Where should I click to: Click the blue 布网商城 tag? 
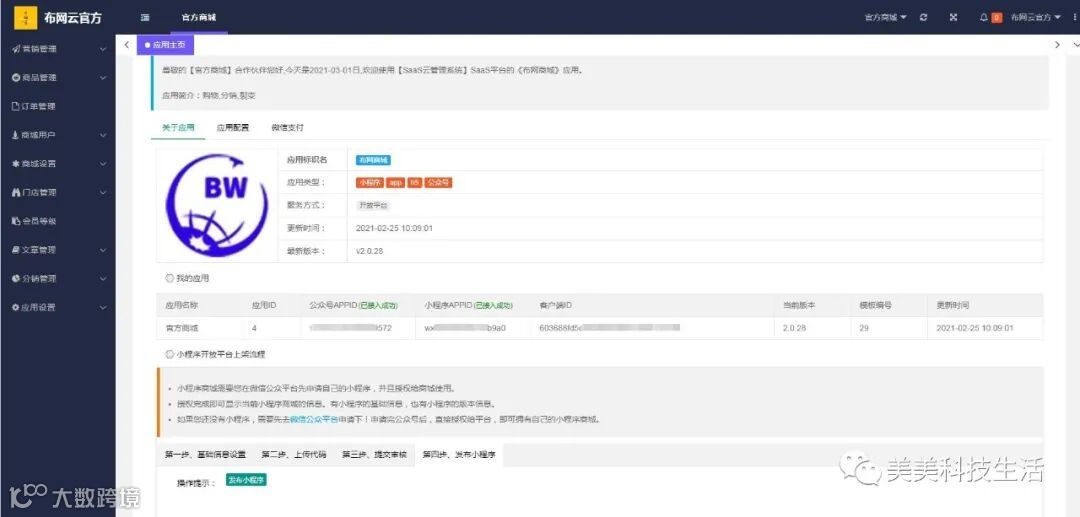(x=373, y=160)
